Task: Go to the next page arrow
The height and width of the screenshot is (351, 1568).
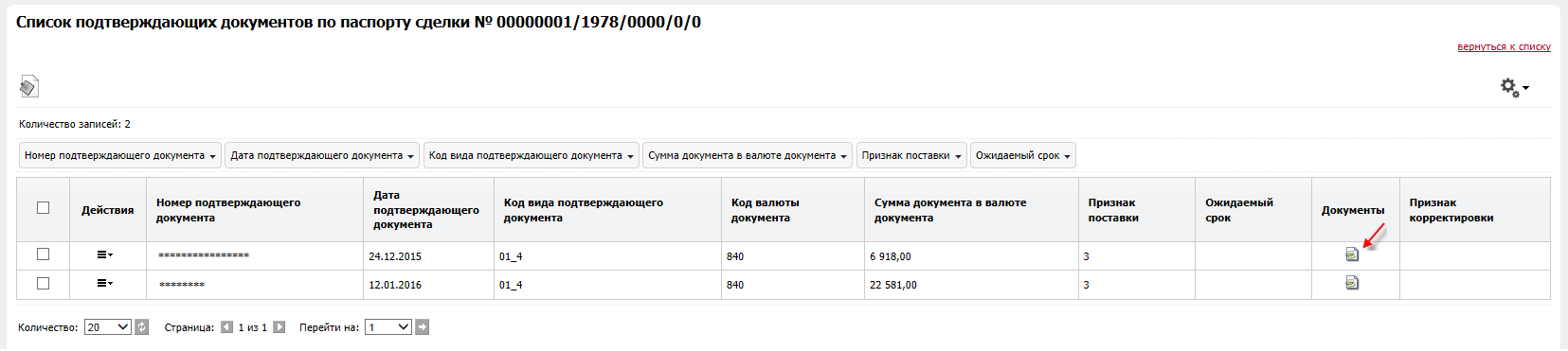Action: pyautogui.click(x=279, y=327)
